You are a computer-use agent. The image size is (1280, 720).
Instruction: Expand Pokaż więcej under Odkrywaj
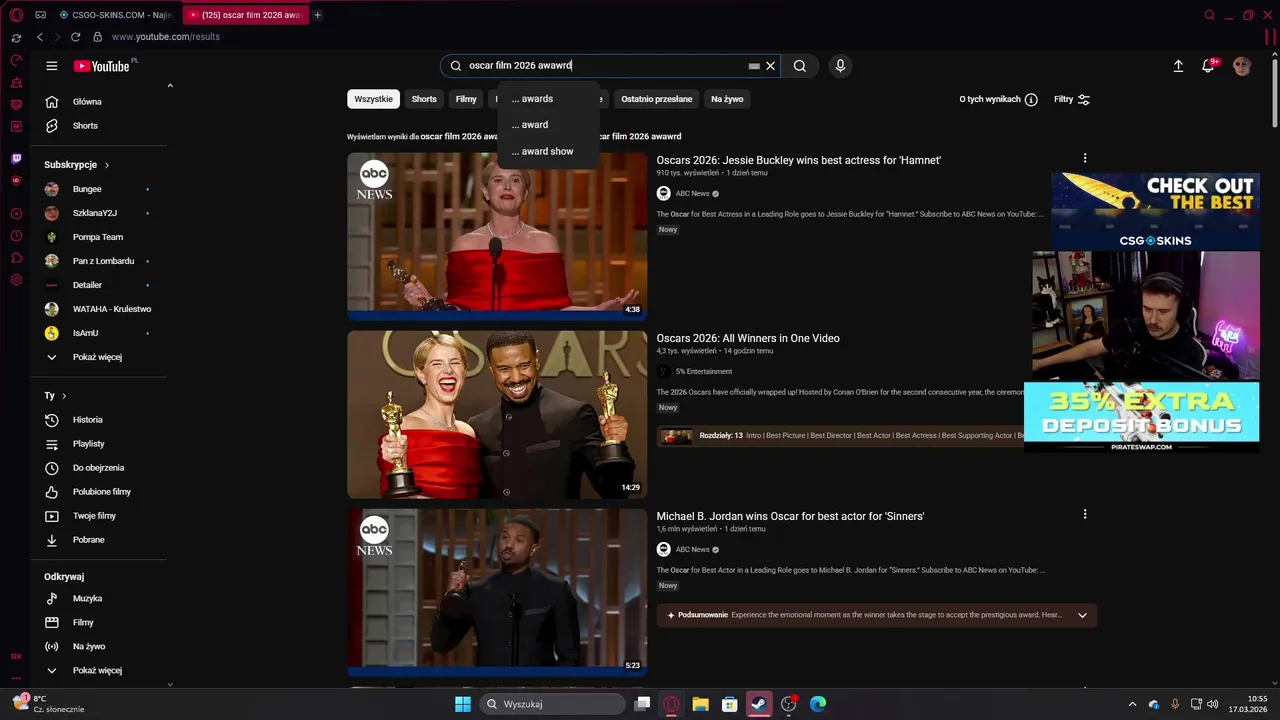coord(98,670)
